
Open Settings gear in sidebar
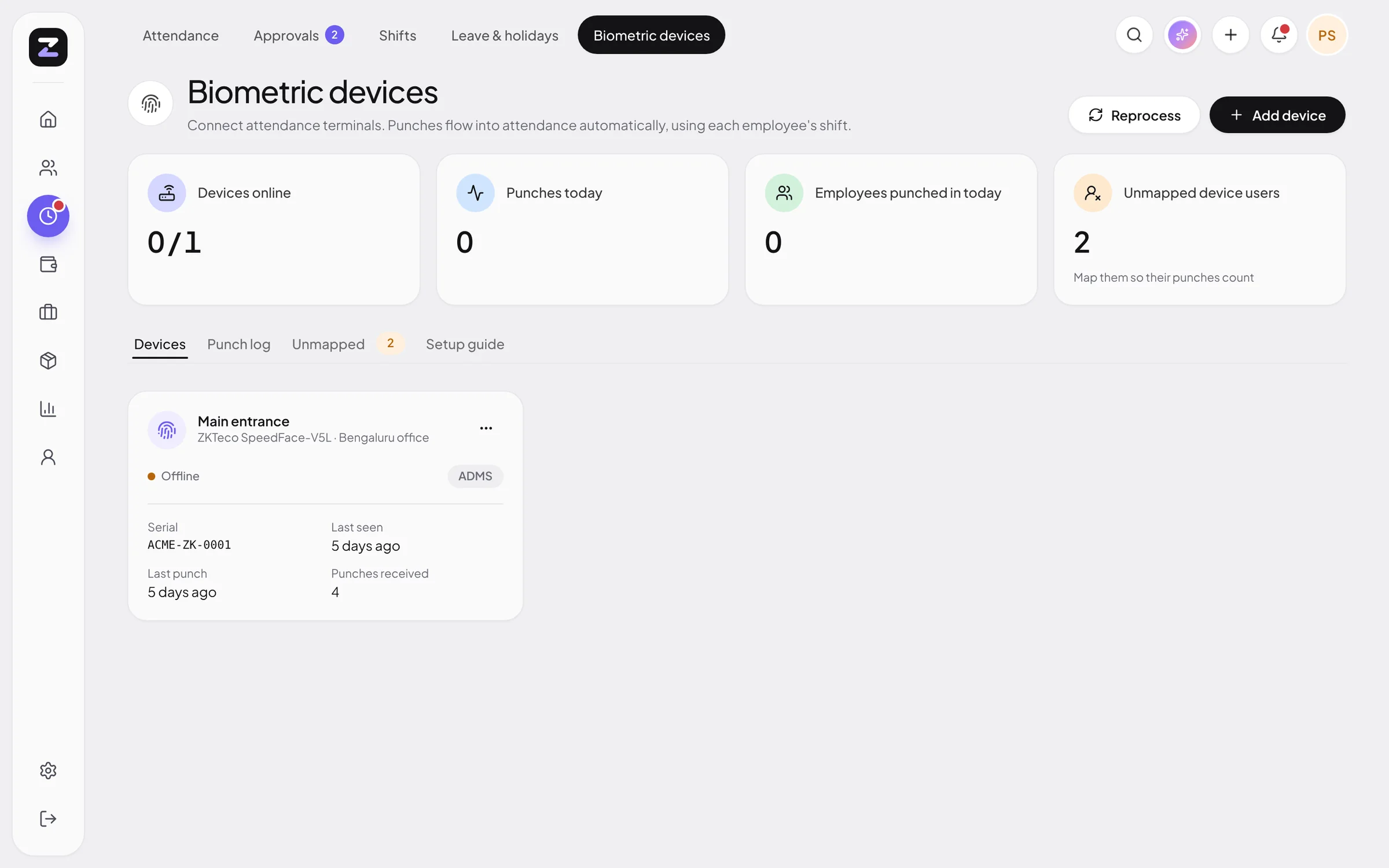coord(48,770)
